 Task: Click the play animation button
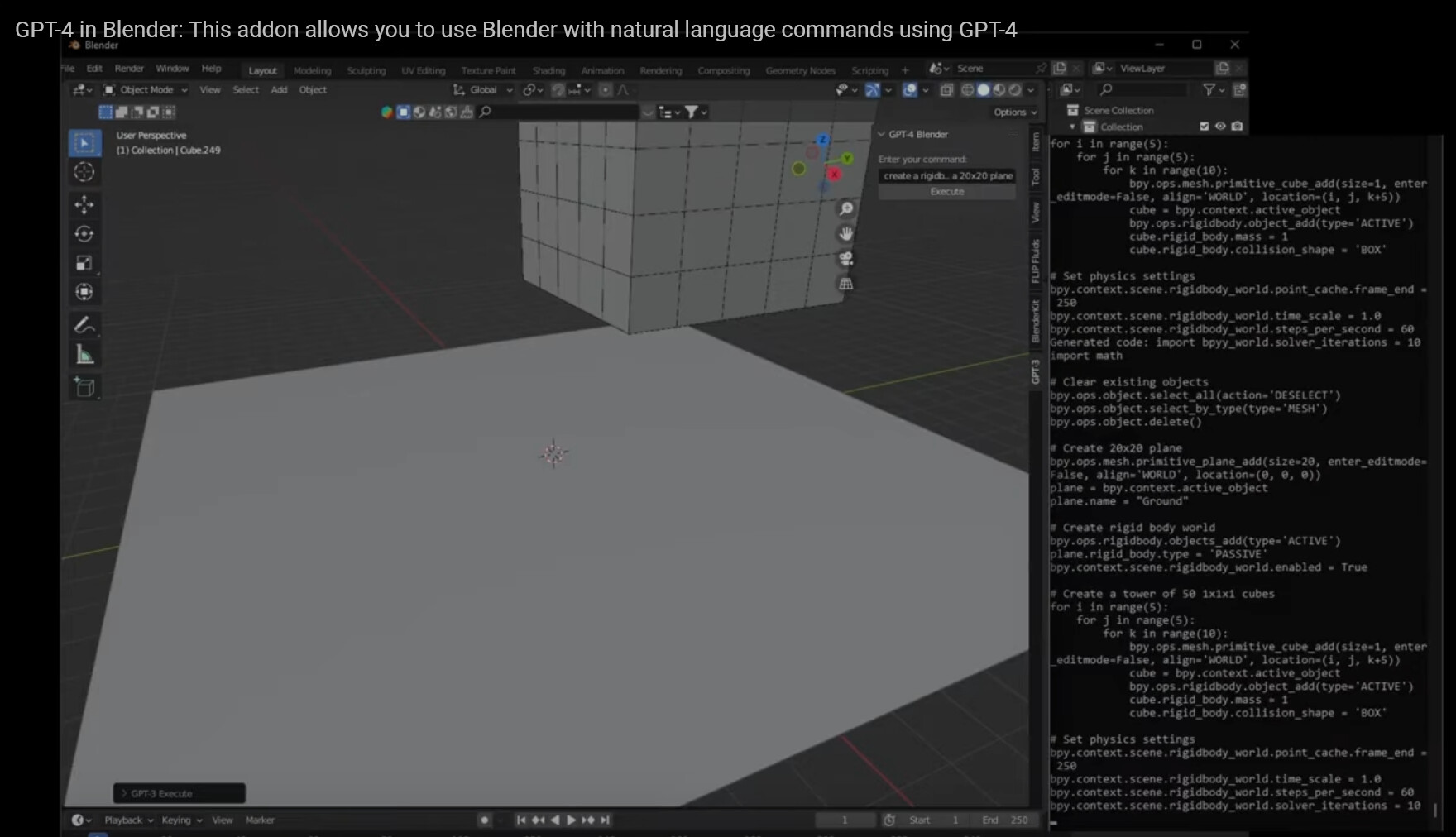[x=571, y=820]
